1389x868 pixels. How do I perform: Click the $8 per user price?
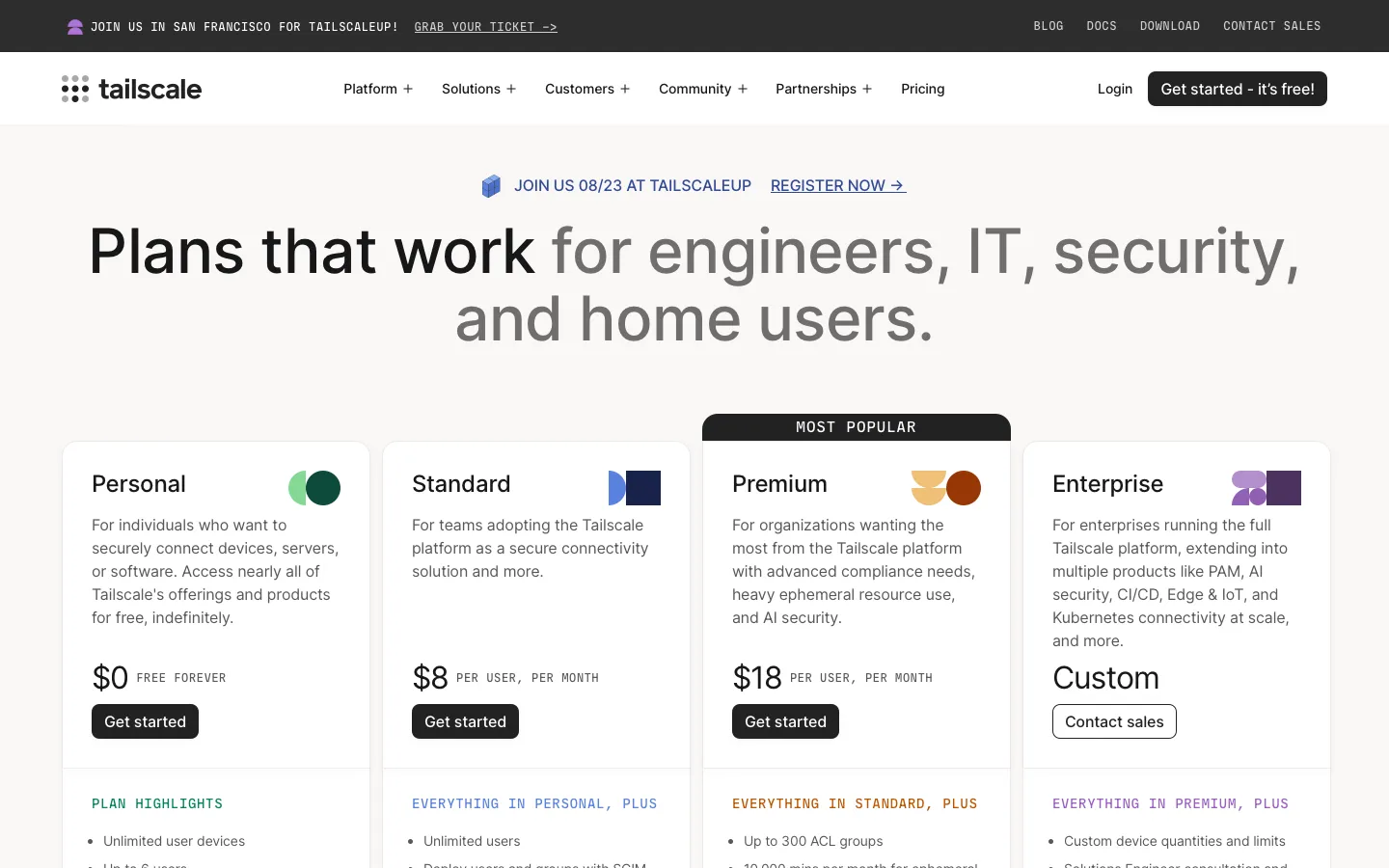pos(505,678)
